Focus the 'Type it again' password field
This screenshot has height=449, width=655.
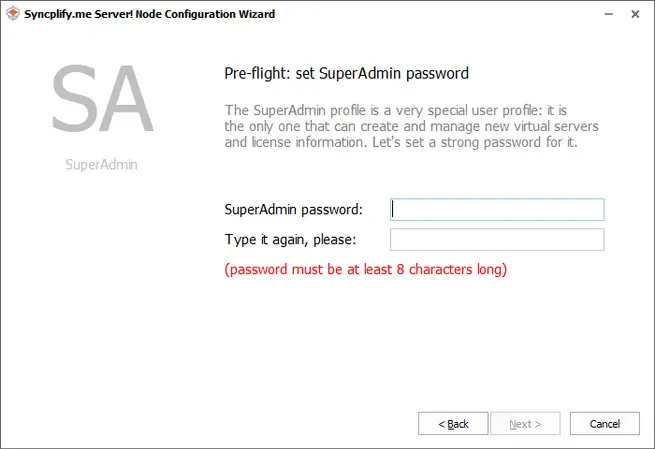[x=497, y=240]
